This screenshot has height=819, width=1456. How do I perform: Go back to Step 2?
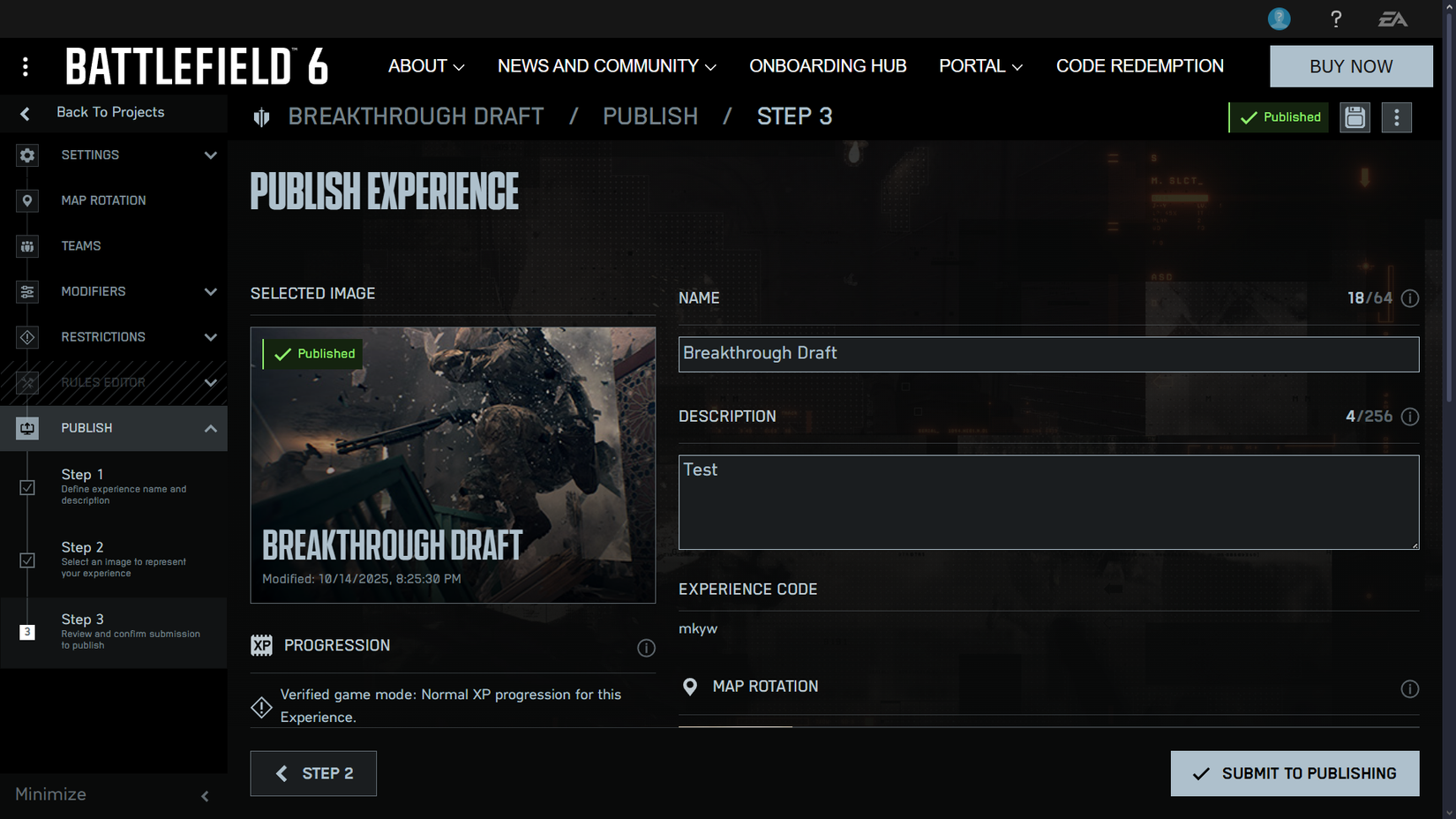[x=313, y=773]
